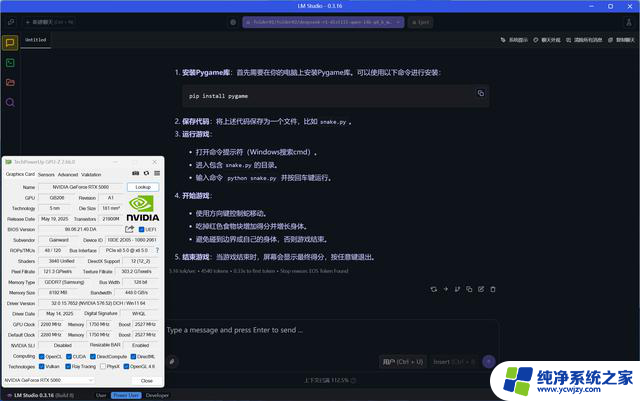Click the context usage info icon
Image resolution: width=640 pixels, height=401 pixels.
353,380
